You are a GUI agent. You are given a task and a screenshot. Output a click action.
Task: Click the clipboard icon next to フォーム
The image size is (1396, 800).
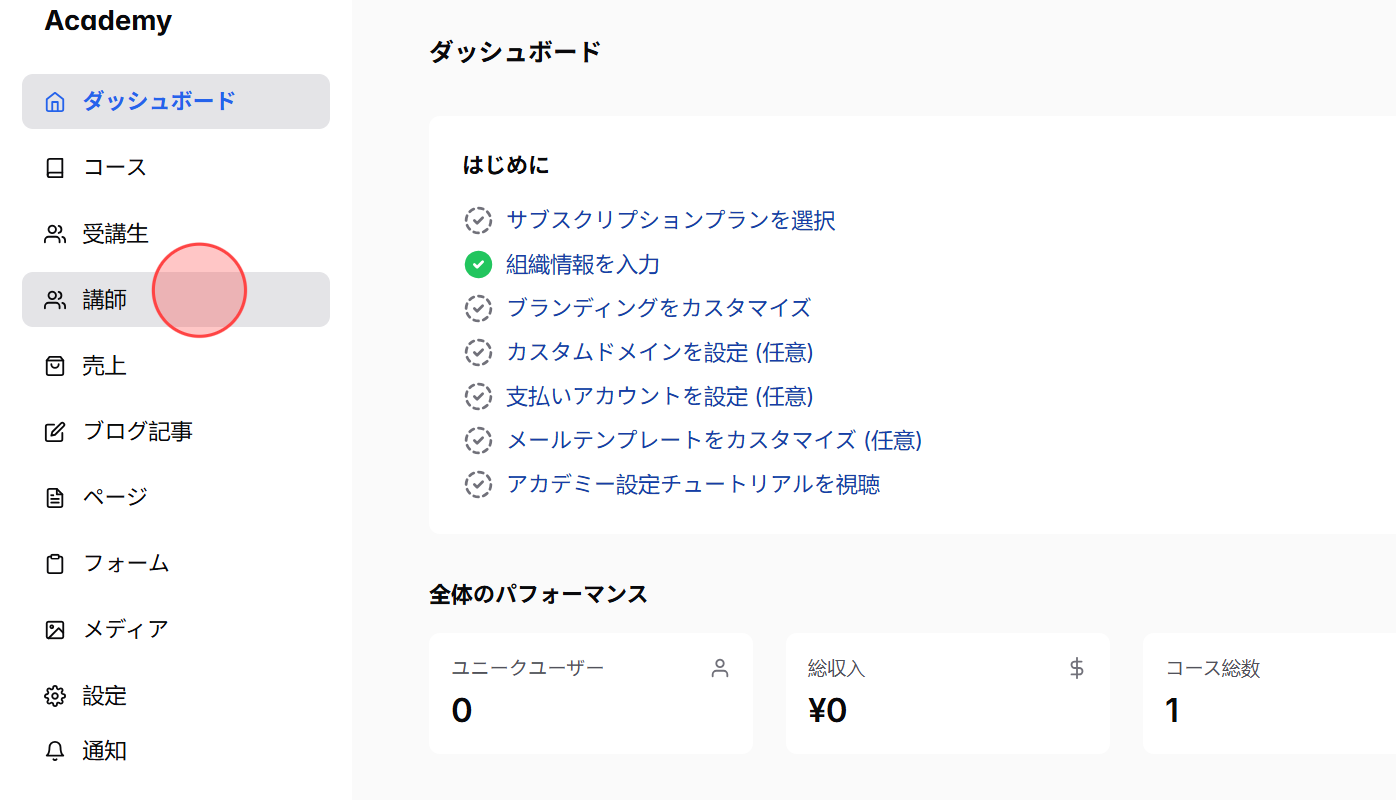pyautogui.click(x=55, y=562)
